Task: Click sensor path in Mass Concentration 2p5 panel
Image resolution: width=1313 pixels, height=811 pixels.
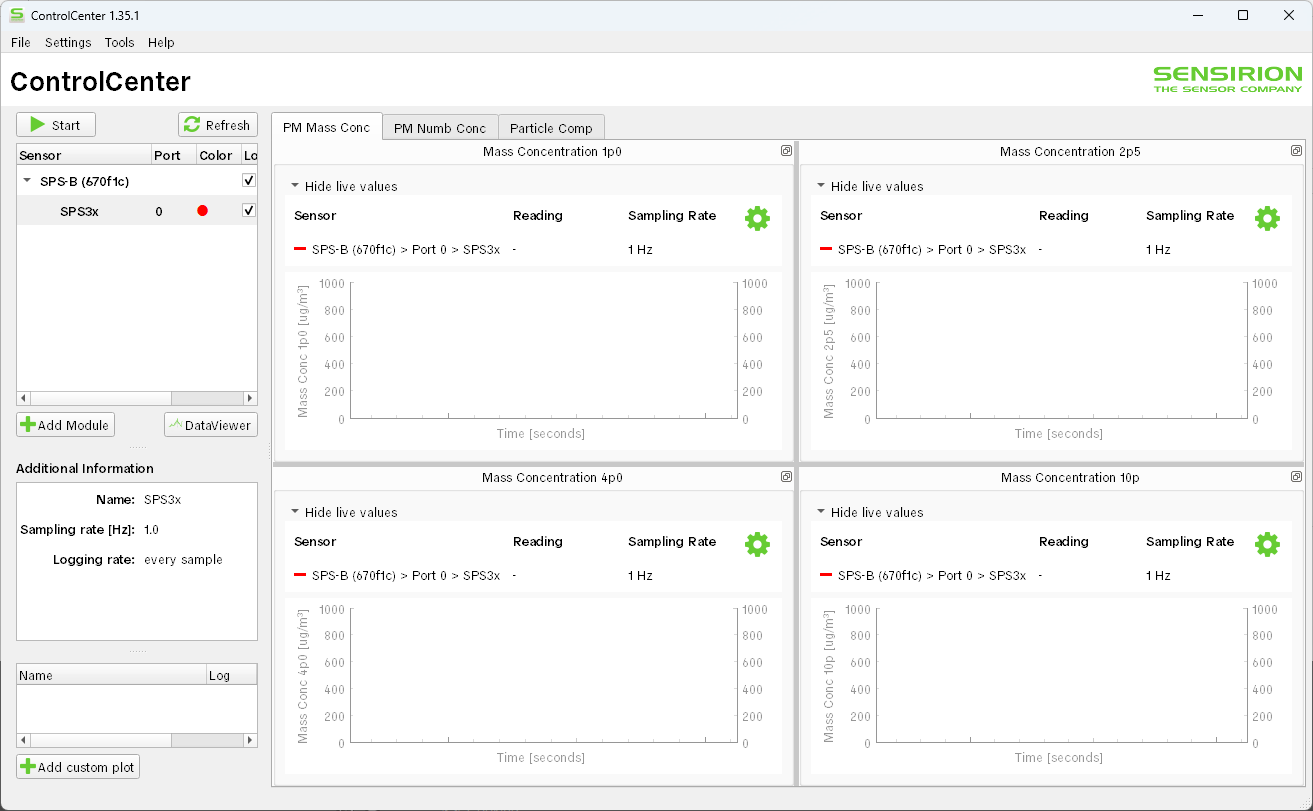Action: point(932,249)
